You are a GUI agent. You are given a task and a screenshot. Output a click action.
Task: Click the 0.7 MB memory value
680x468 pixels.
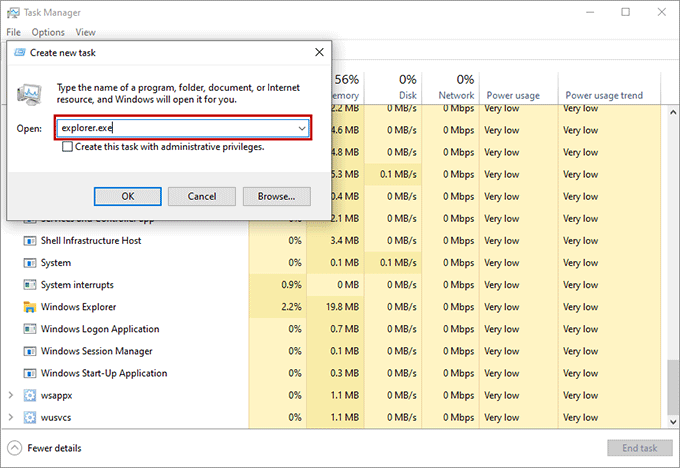tap(345, 329)
